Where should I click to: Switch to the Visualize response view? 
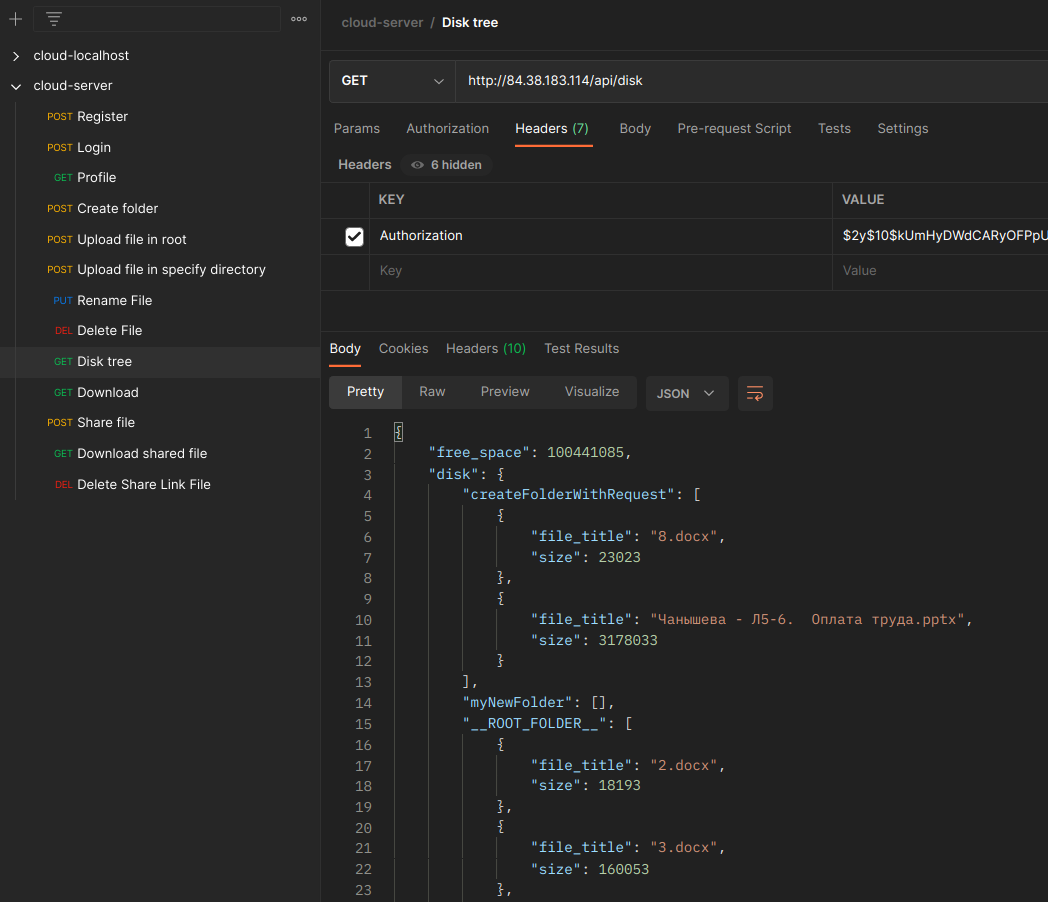pos(591,392)
